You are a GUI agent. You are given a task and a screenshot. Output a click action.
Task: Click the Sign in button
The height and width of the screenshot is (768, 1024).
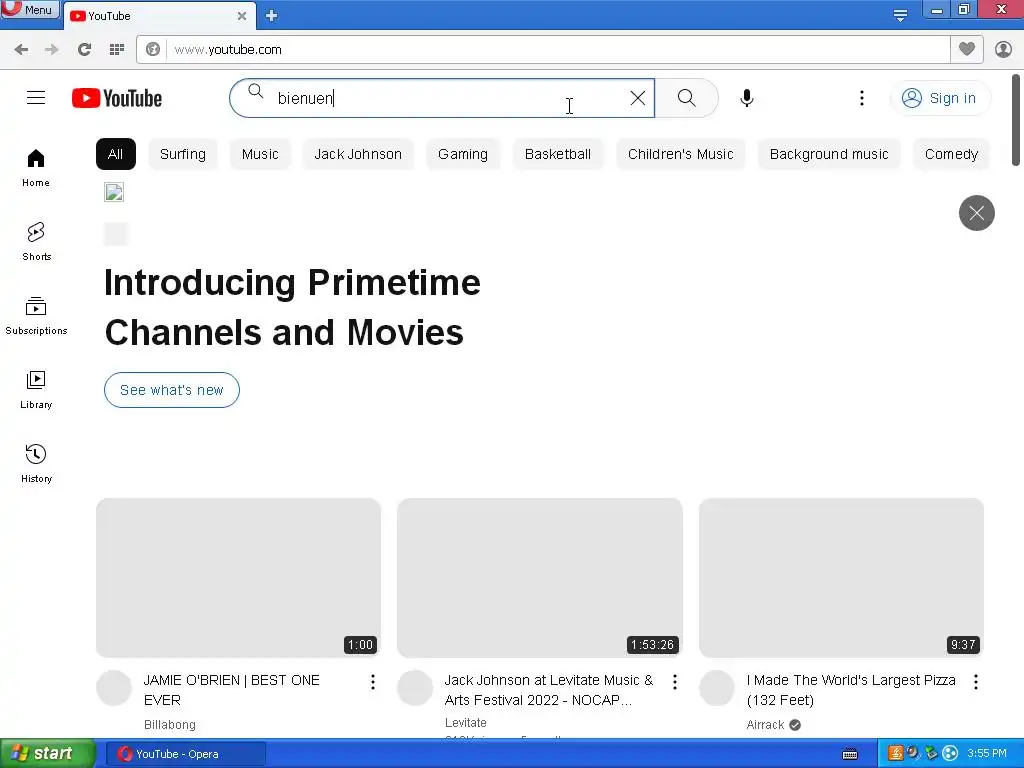[x=940, y=98]
